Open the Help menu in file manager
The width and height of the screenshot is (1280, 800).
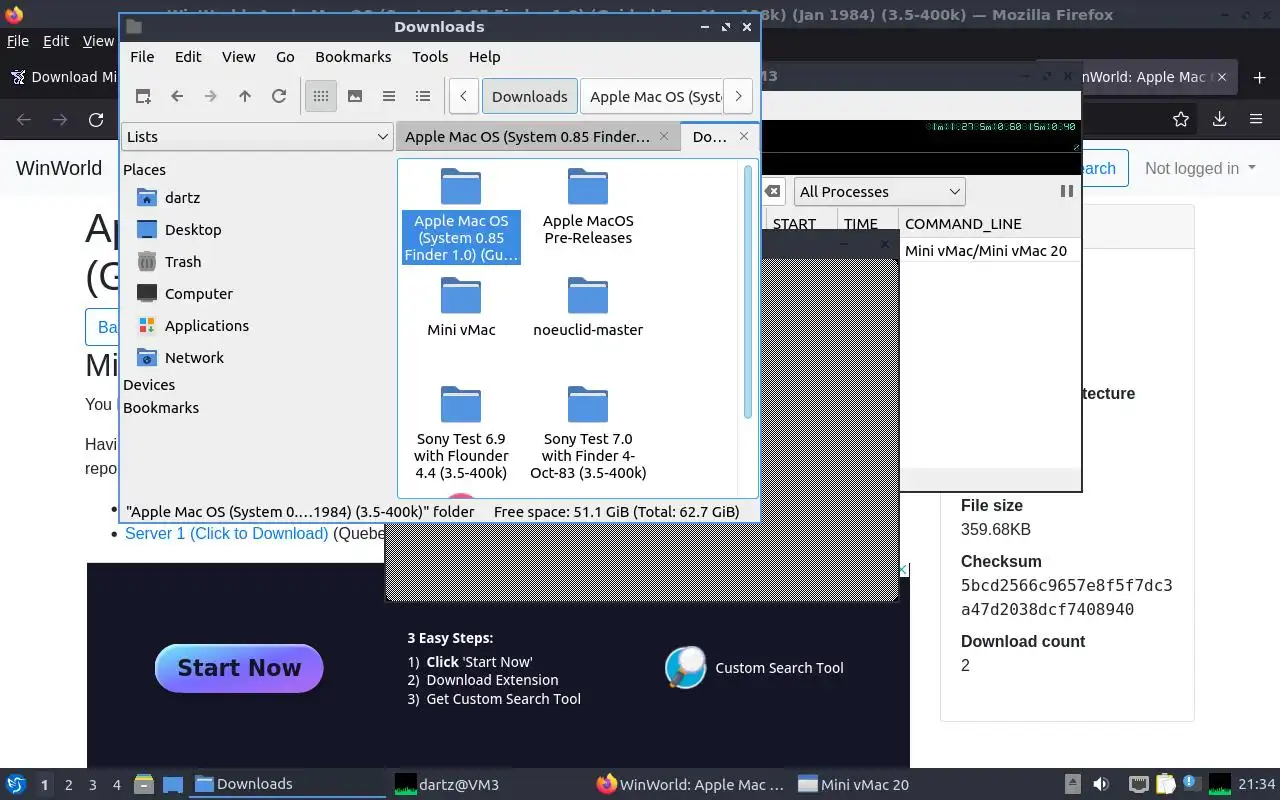484,57
